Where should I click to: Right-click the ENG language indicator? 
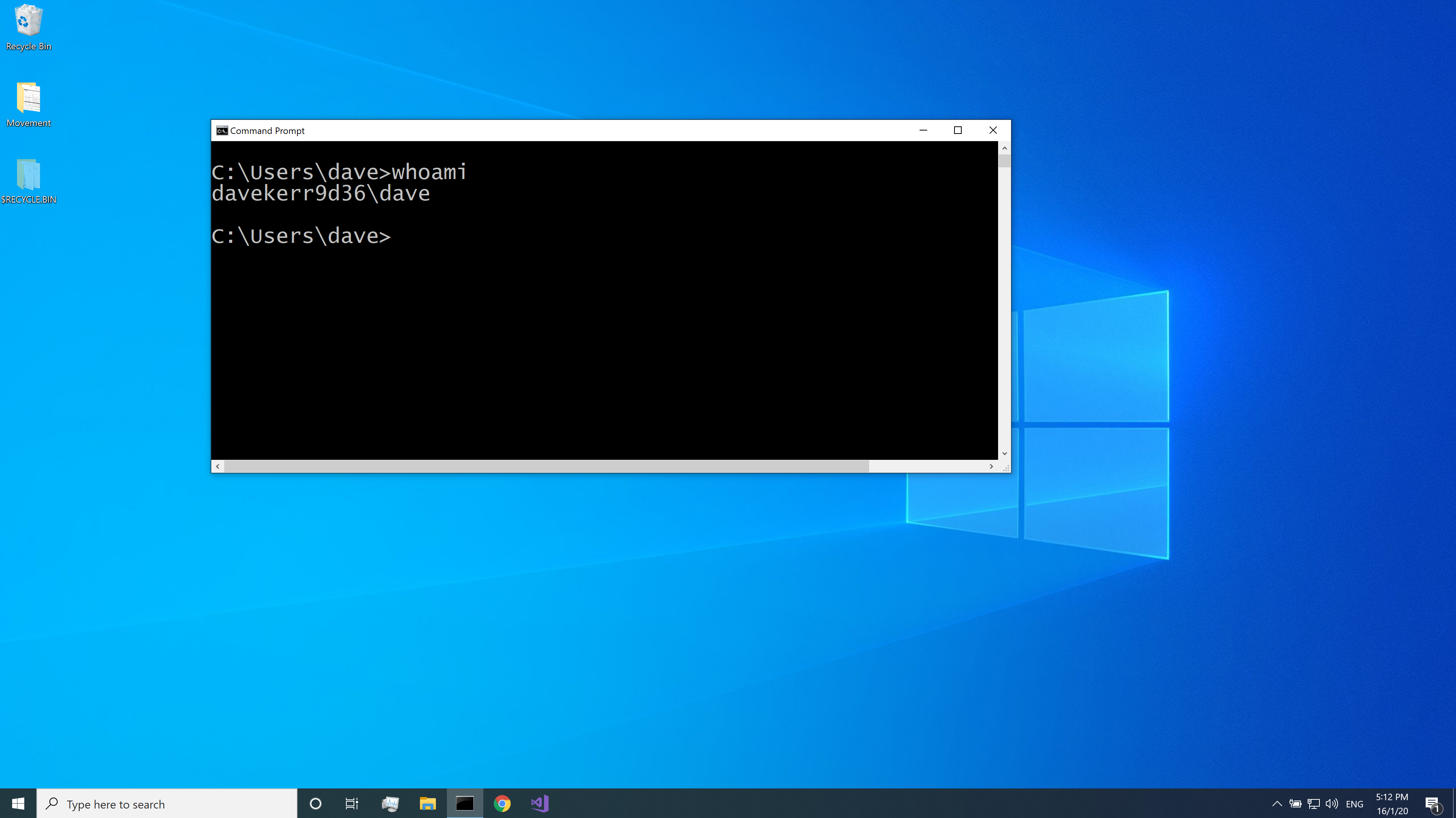(x=1355, y=803)
